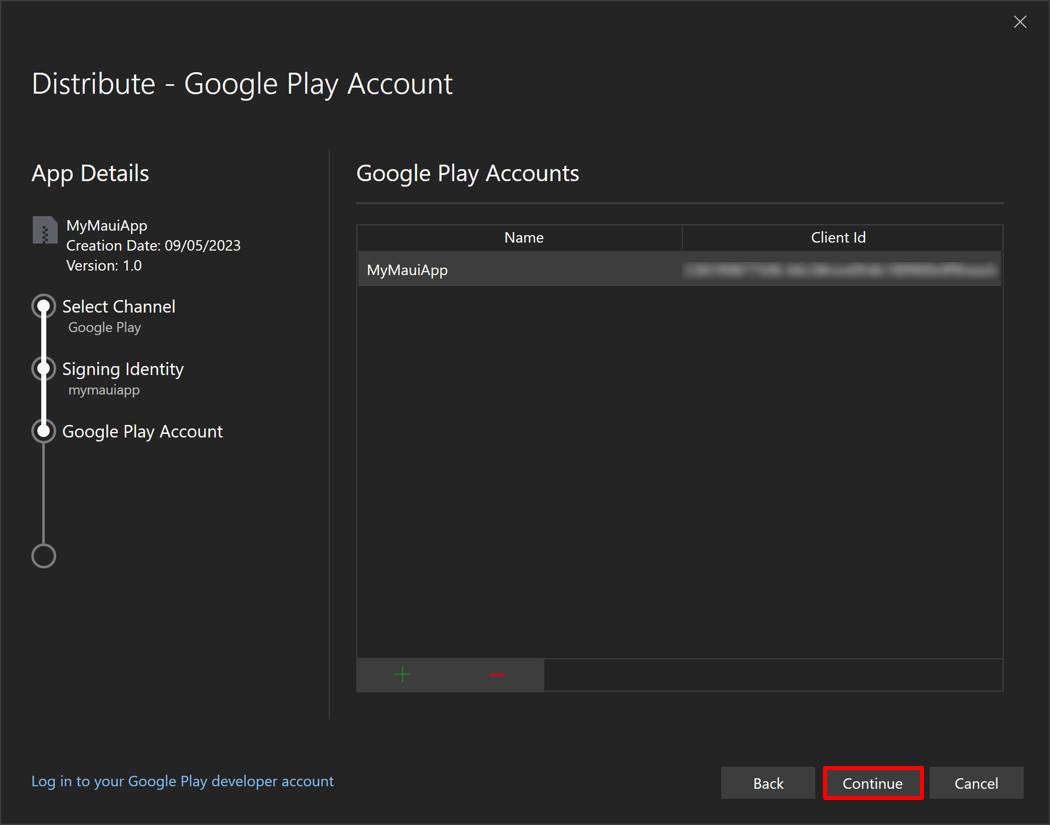Click the blurred Client Id cell
1050x825 pixels.
coord(840,270)
